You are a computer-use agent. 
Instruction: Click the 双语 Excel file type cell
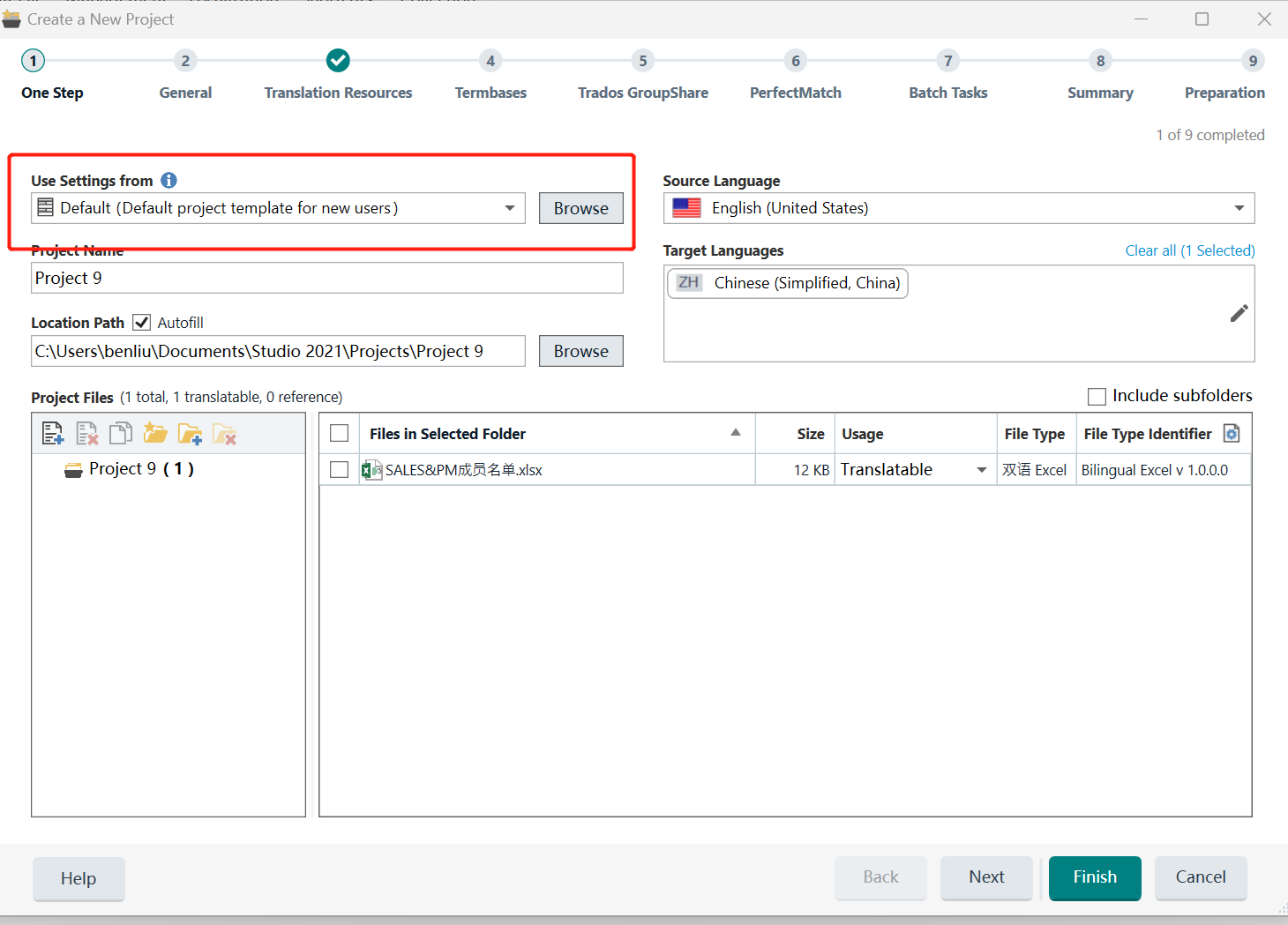(1035, 470)
